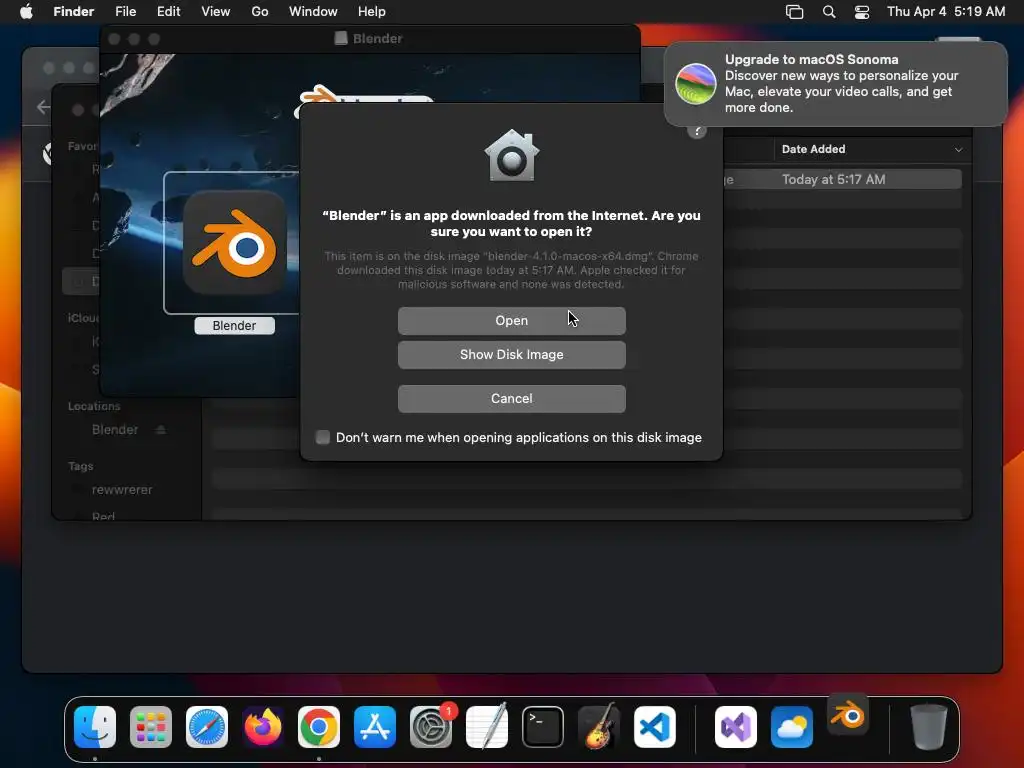
Task: Click the date and time in menu bar
Action: [x=946, y=12]
